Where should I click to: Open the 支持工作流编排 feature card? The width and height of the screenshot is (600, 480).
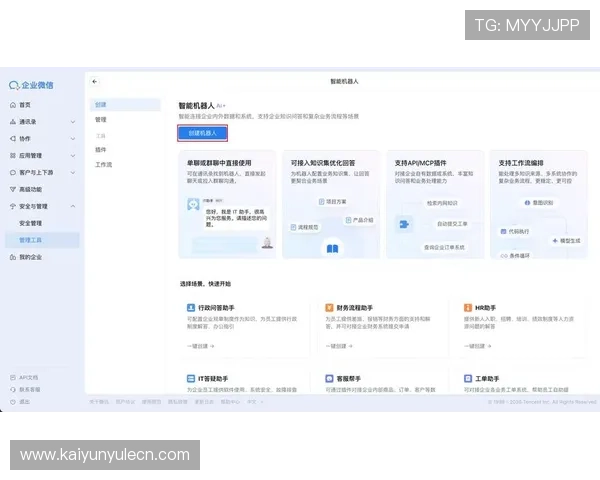click(539, 204)
